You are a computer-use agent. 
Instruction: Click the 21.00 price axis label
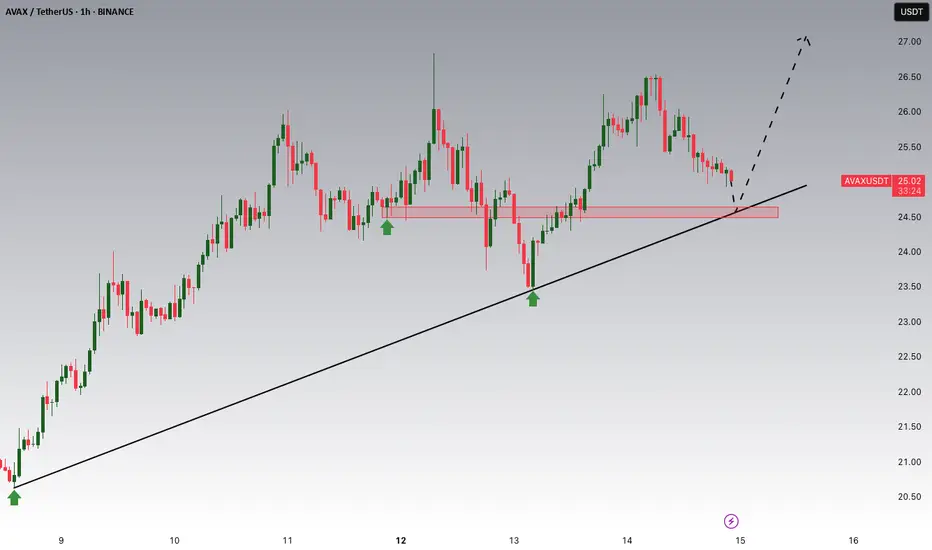tap(909, 462)
